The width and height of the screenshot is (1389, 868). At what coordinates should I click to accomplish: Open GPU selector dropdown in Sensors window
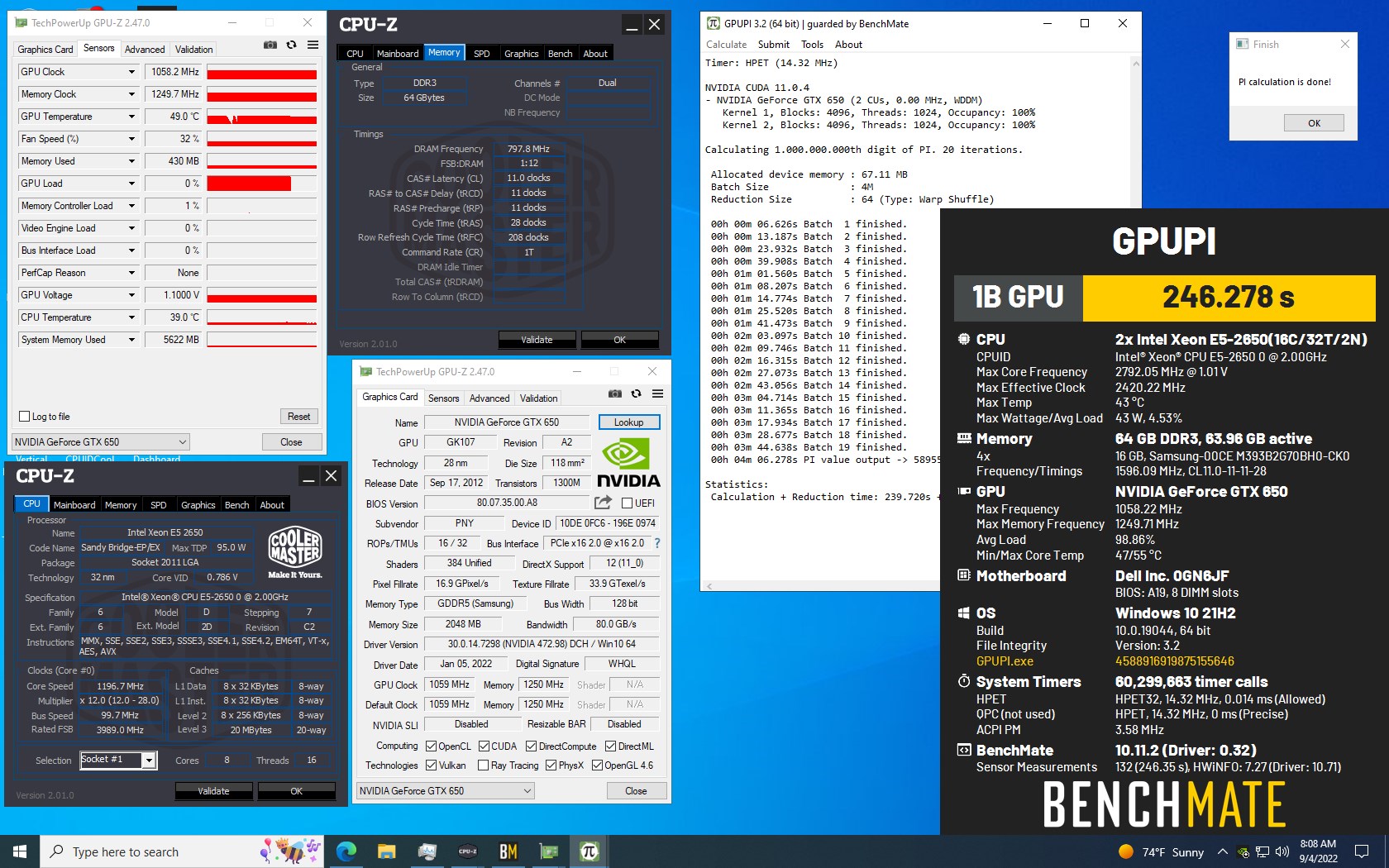(101, 442)
